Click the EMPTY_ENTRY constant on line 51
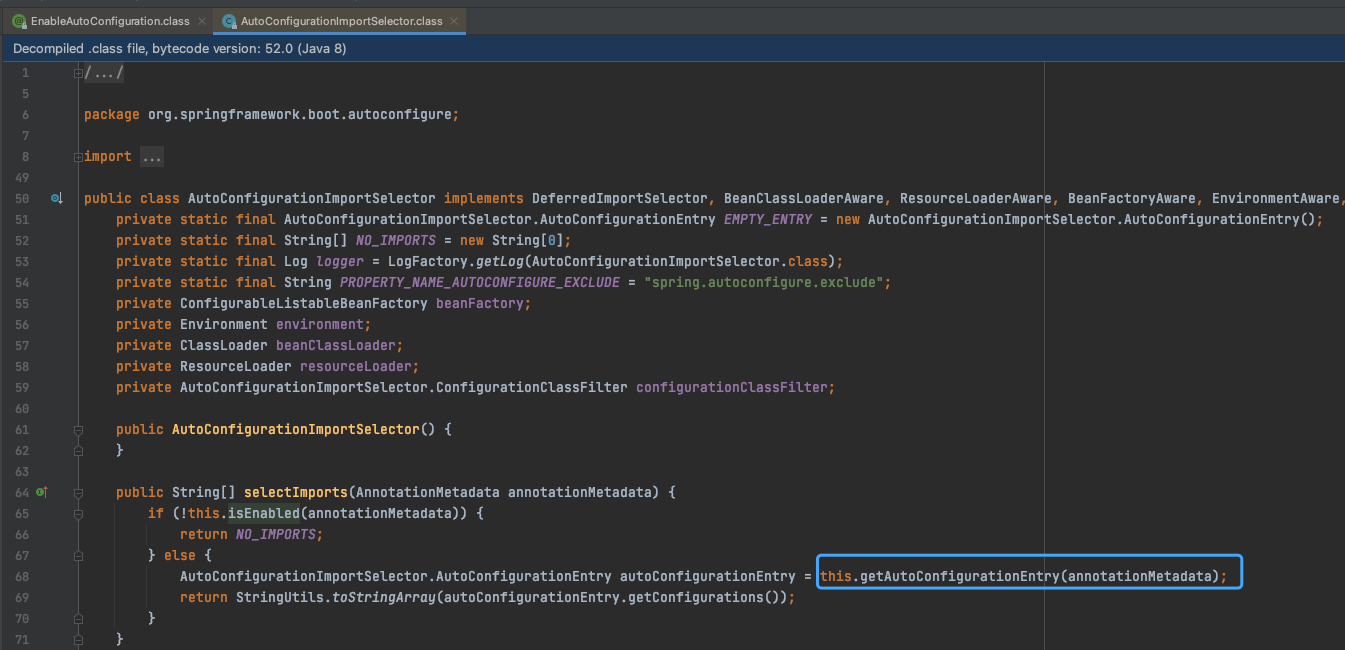The width and height of the screenshot is (1345, 650). click(768, 220)
